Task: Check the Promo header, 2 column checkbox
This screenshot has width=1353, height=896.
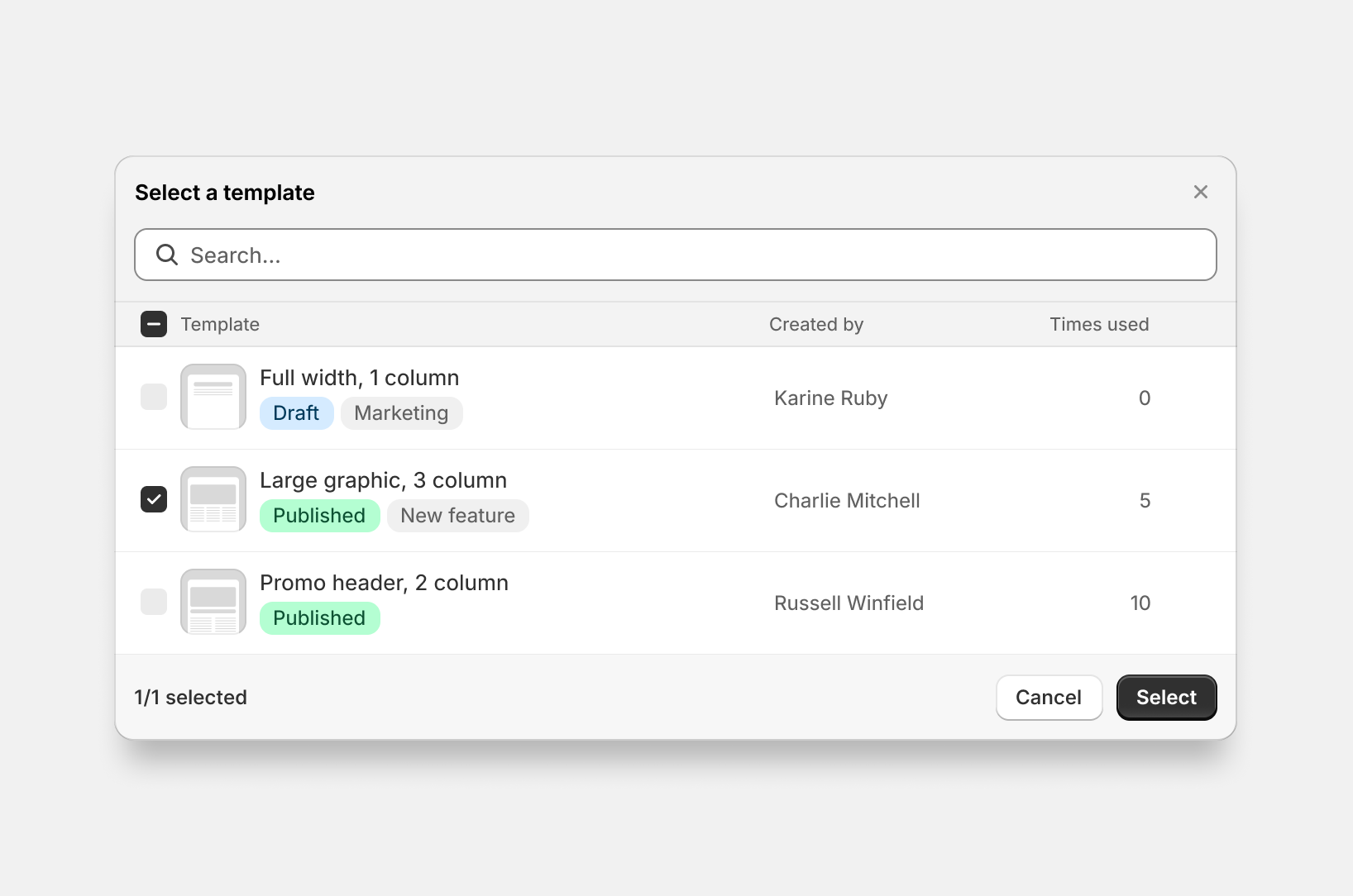Action: [x=154, y=602]
